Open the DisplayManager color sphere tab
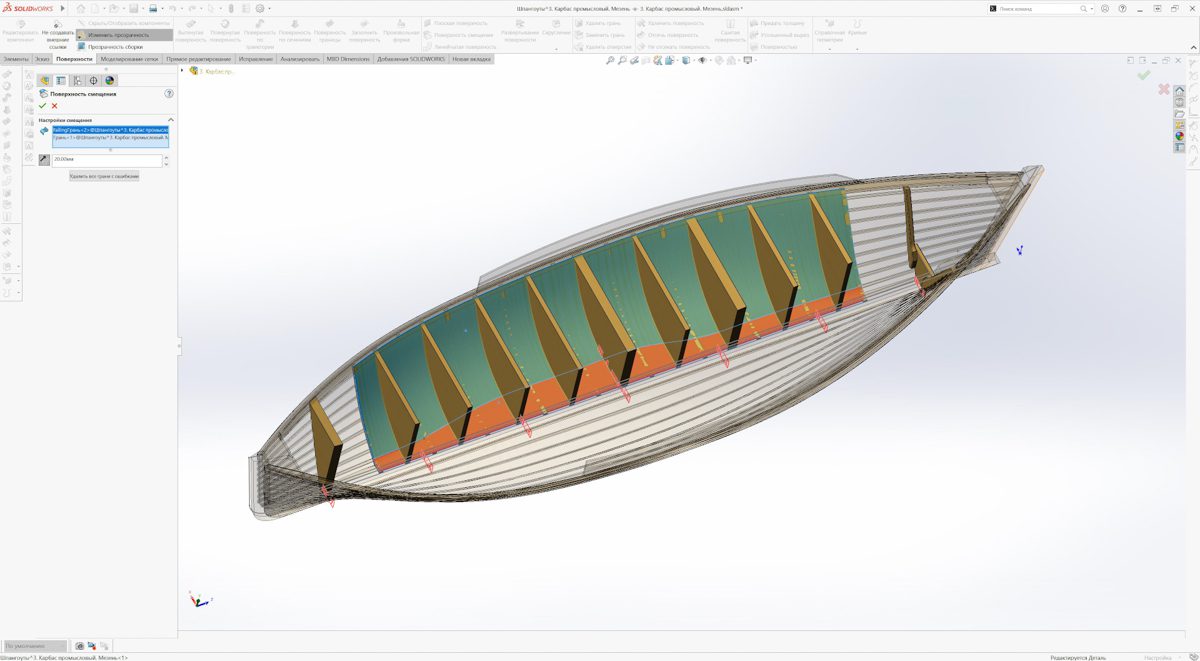 110,81
